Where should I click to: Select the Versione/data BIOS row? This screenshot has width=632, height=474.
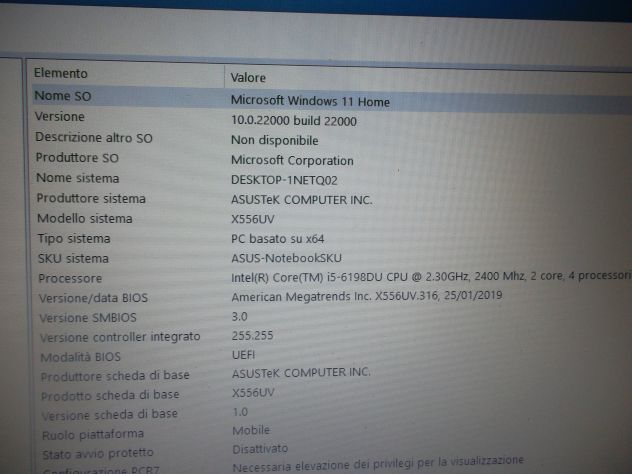[x=93, y=298]
